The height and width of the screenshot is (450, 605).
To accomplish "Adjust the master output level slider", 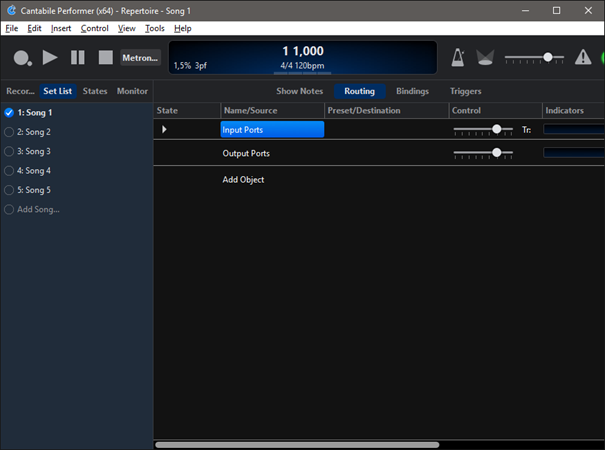I will pos(534,58).
